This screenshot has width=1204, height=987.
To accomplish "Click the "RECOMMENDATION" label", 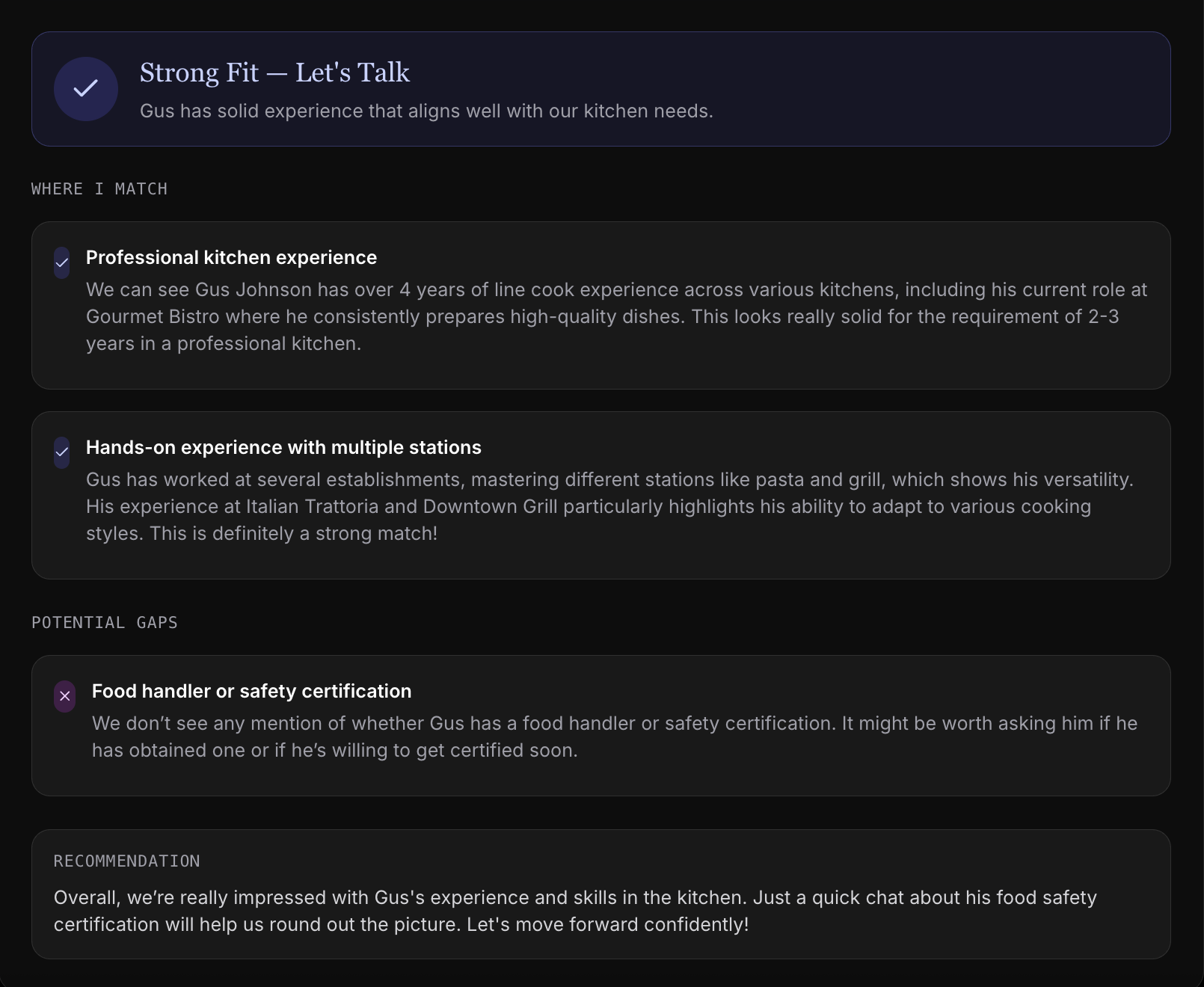I will (127, 861).
